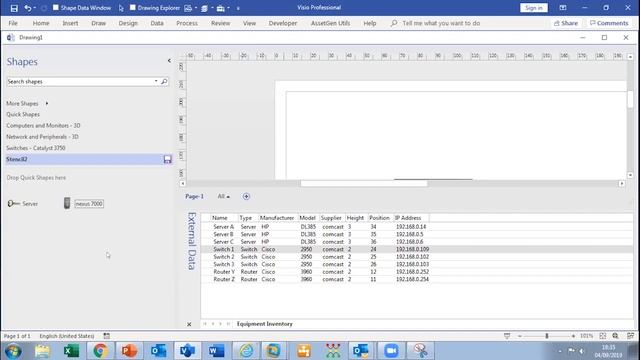Click the search icon beside Tell me
This screenshot has width=640, height=360.
pos(393,23)
